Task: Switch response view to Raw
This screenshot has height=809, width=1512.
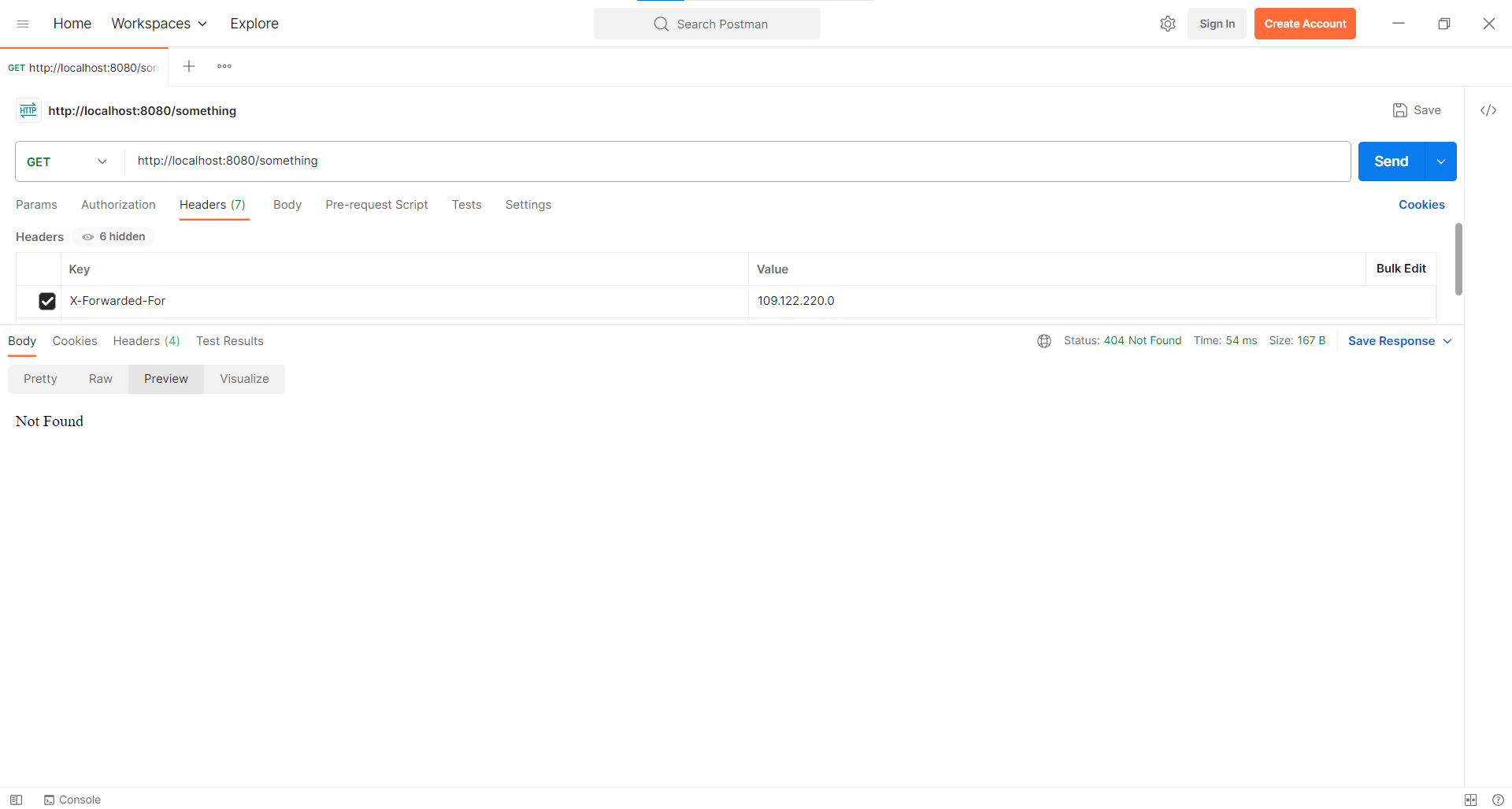Action: coord(101,379)
